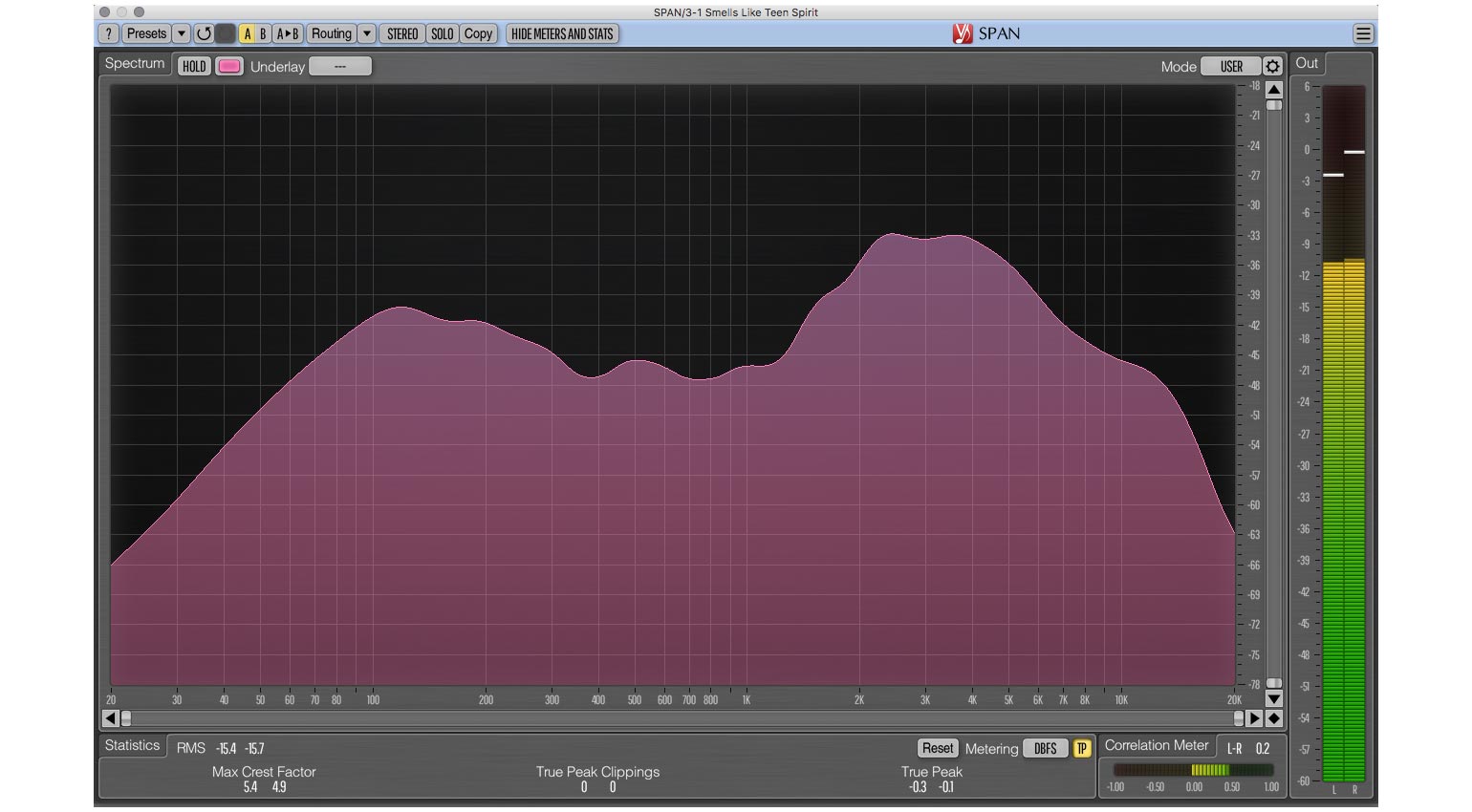This screenshot has height=812, width=1472.
Task: Click the pink spectrum color swatch
Action: (x=229, y=66)
